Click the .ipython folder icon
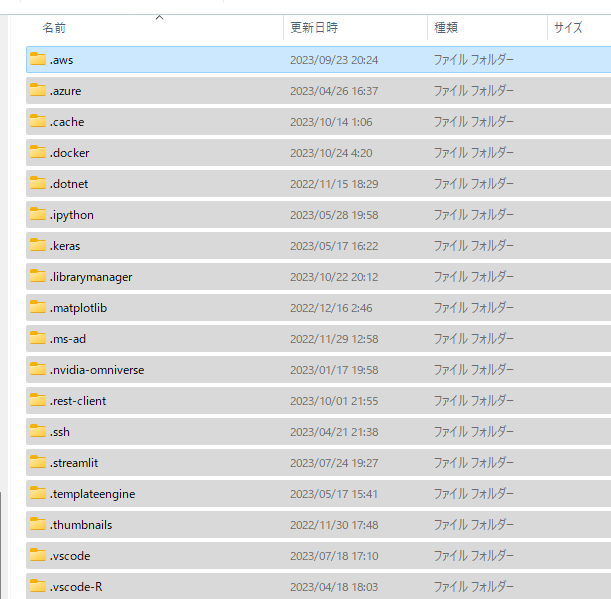Viewport: 611px width, 599px height. [x=38, y=214]
